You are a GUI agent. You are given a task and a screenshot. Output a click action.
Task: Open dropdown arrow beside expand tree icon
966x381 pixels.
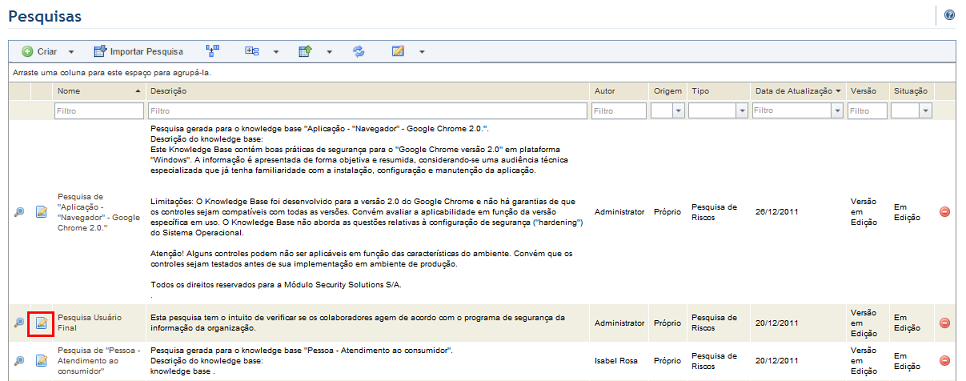coord(277,52)
